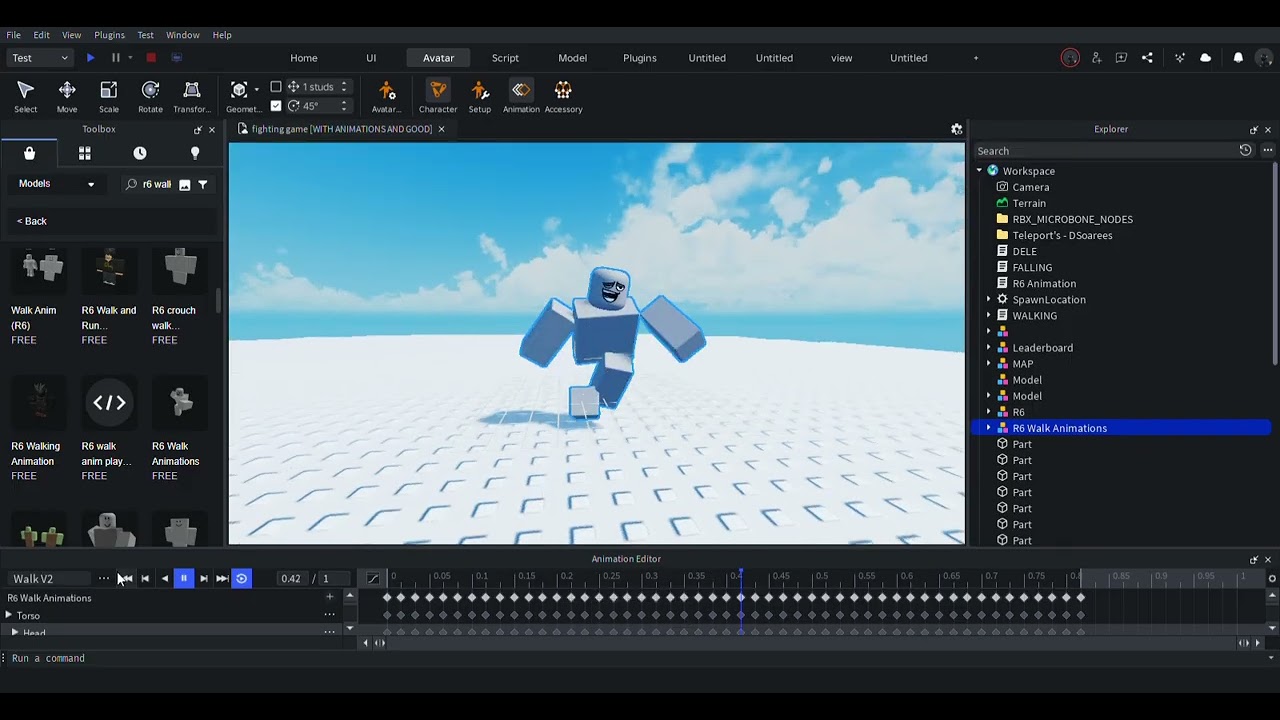Enable move snapping checkbox for studs
This screenshot has height=720, width=1280.
pyautogui.click(x=276, y=87)
